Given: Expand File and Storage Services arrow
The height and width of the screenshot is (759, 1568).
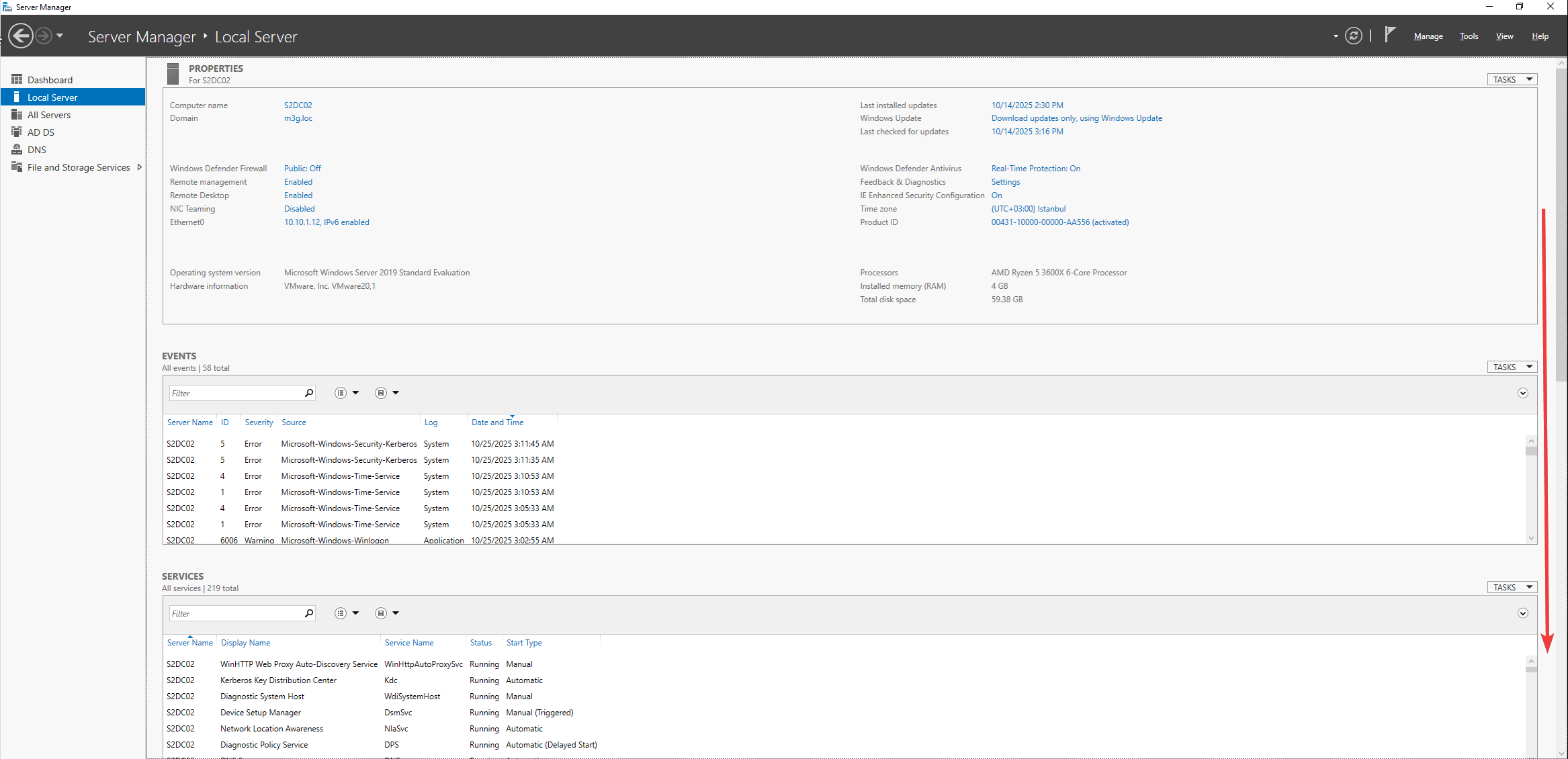Looking at the screenshot, I should [139, 167].
